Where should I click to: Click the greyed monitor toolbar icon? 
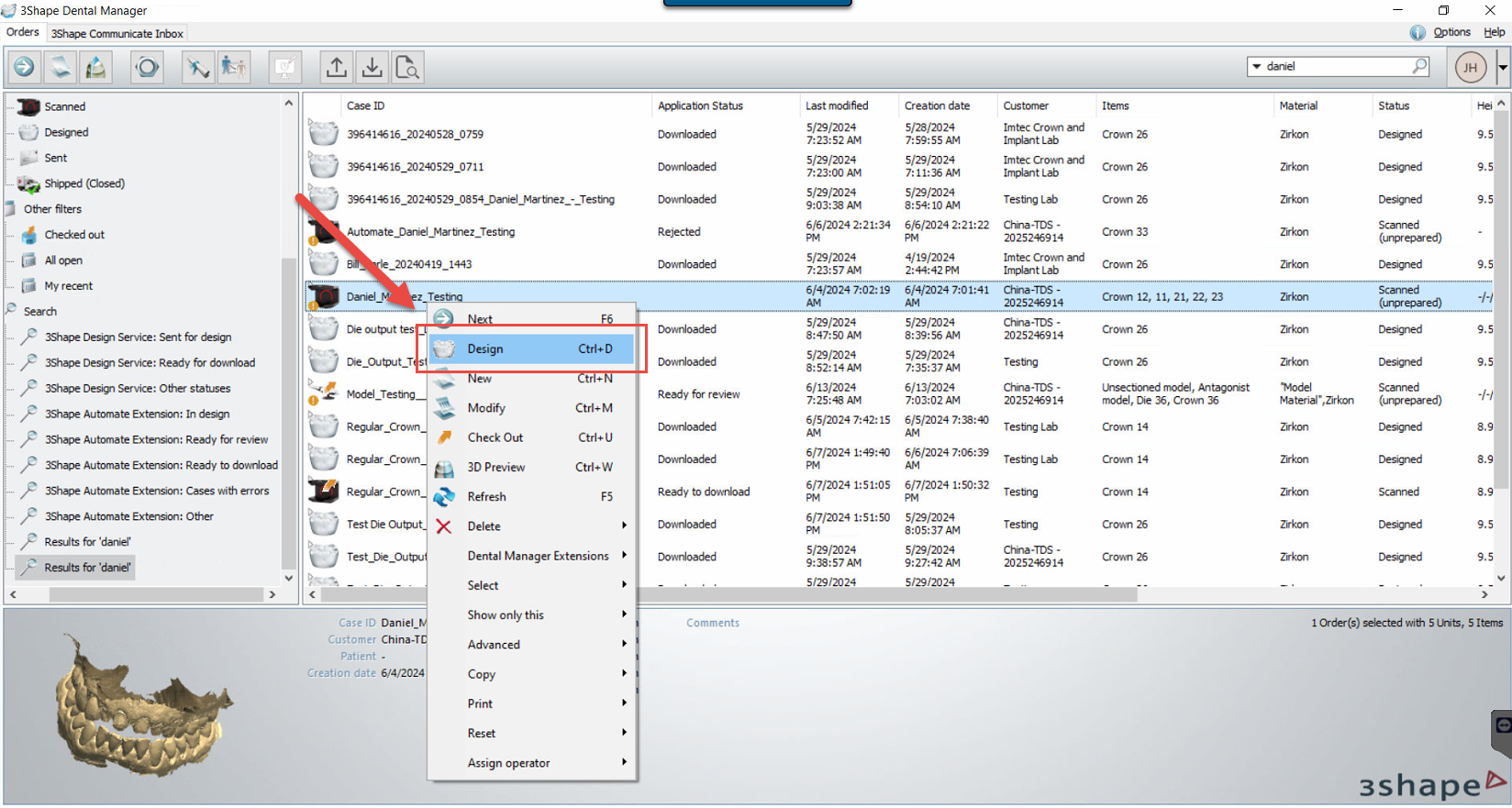285,67
